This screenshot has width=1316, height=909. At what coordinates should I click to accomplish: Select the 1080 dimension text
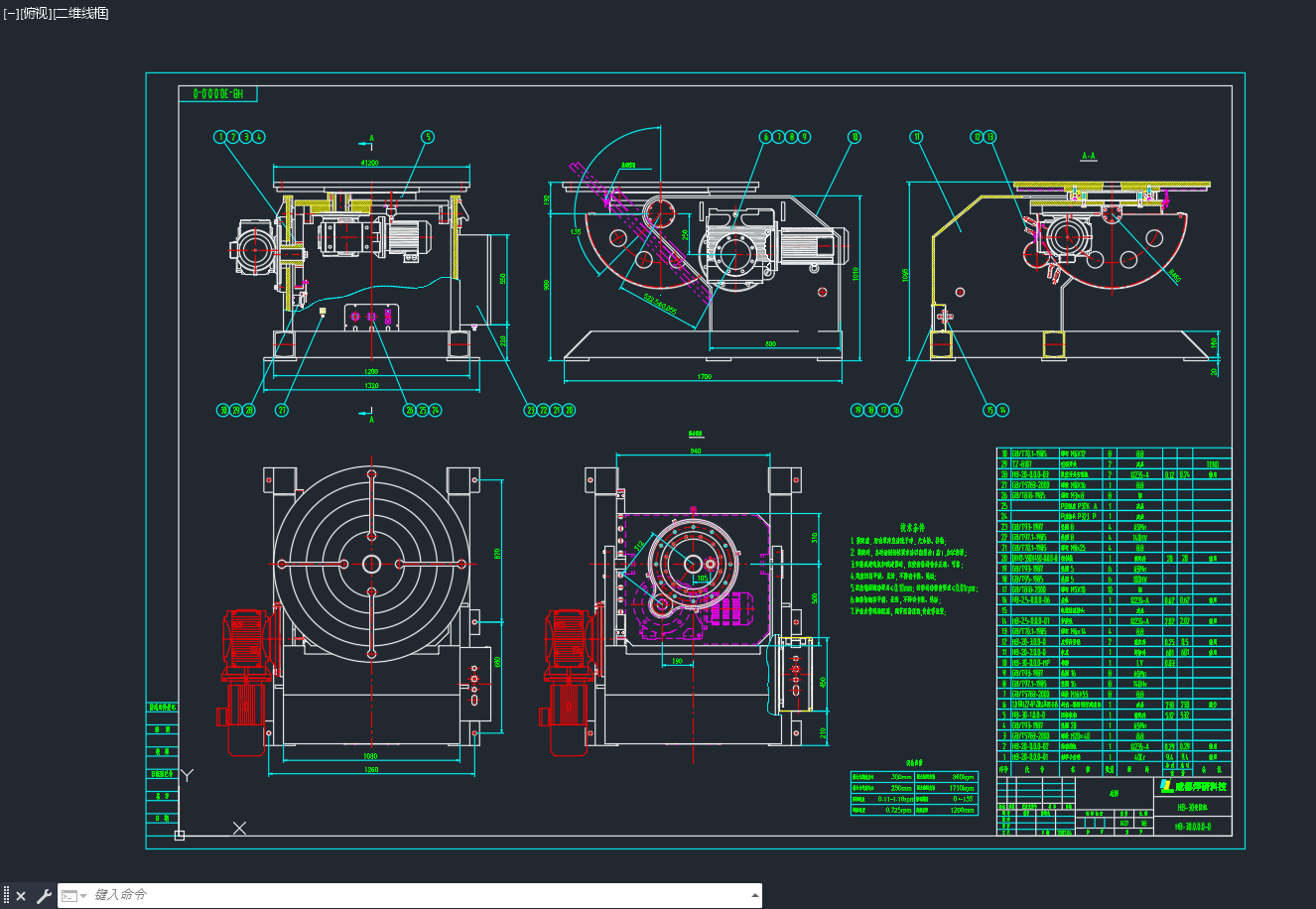coord(370,755)
